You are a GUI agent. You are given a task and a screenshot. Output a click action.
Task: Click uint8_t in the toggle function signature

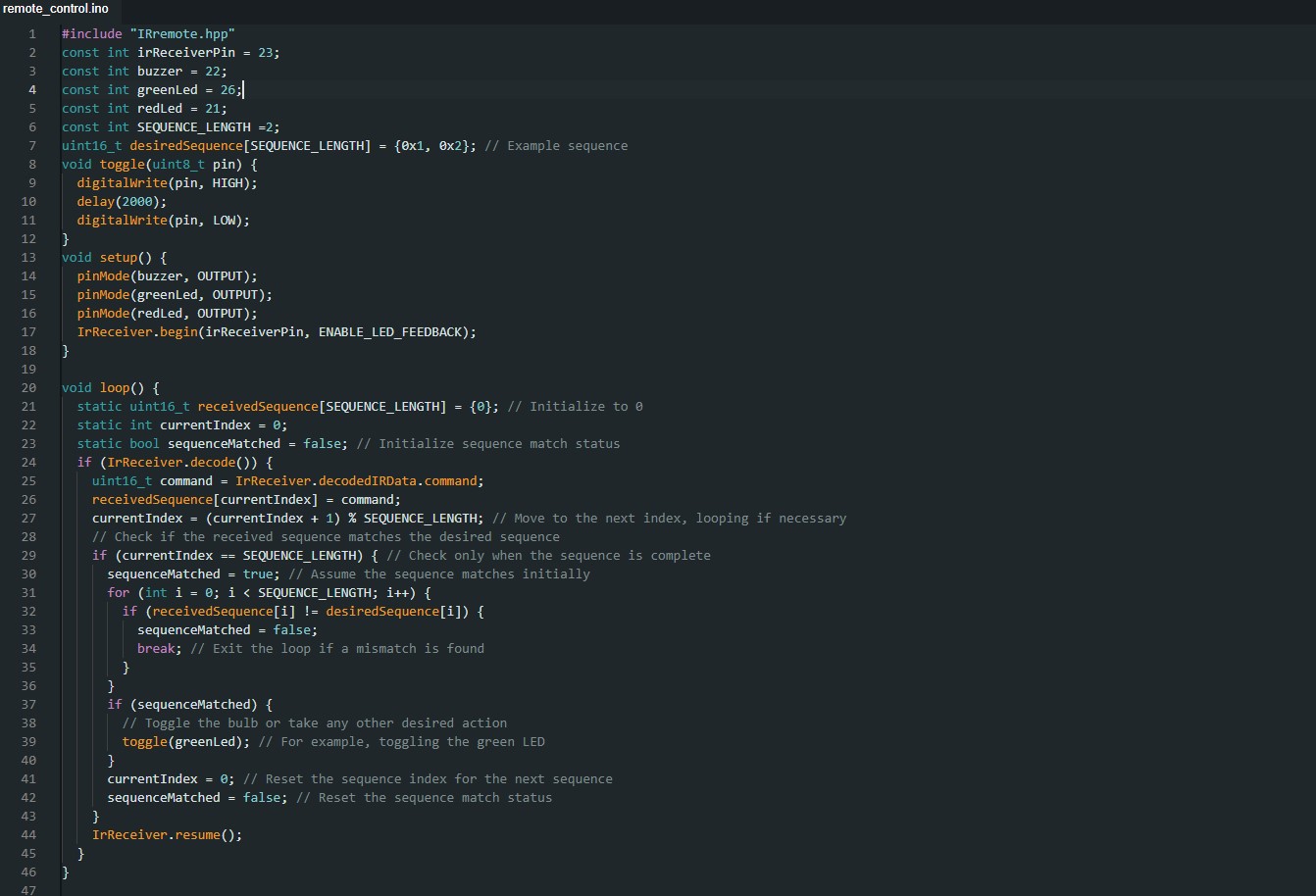pyautogui.click(x=178, y=164)
